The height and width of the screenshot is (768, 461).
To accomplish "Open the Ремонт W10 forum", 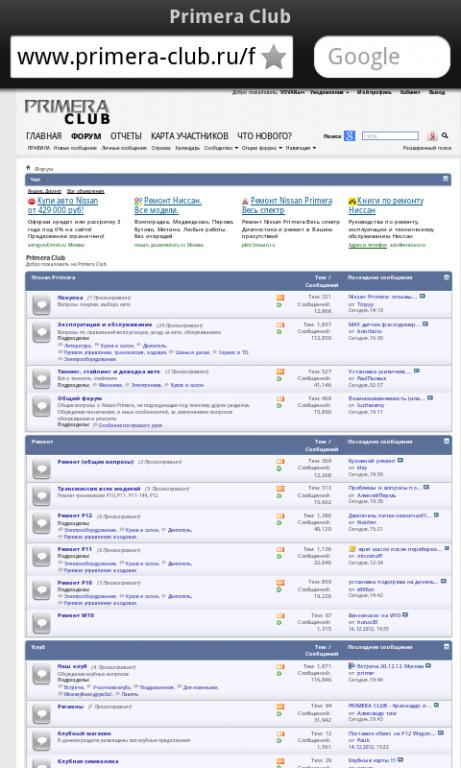I will pos(75,616).
